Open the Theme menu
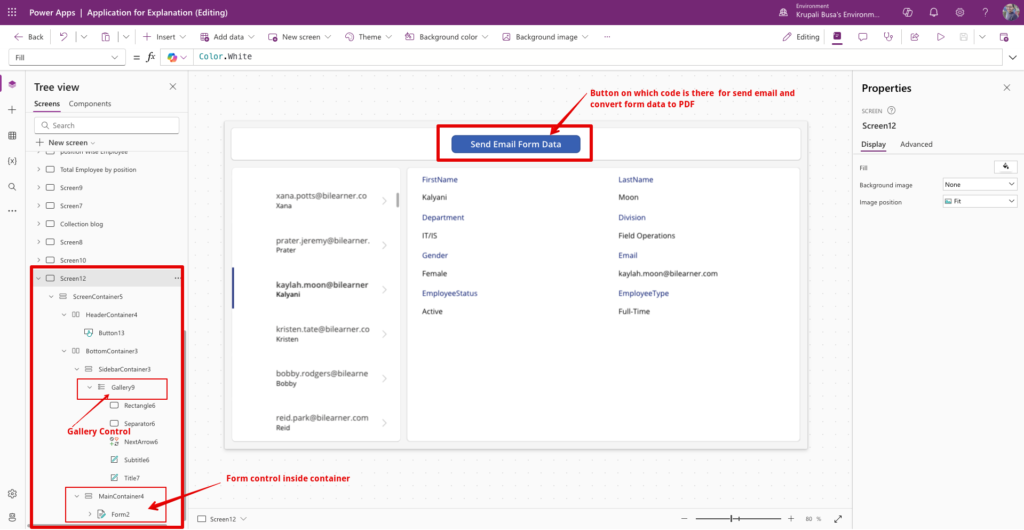 click(367, 37)
